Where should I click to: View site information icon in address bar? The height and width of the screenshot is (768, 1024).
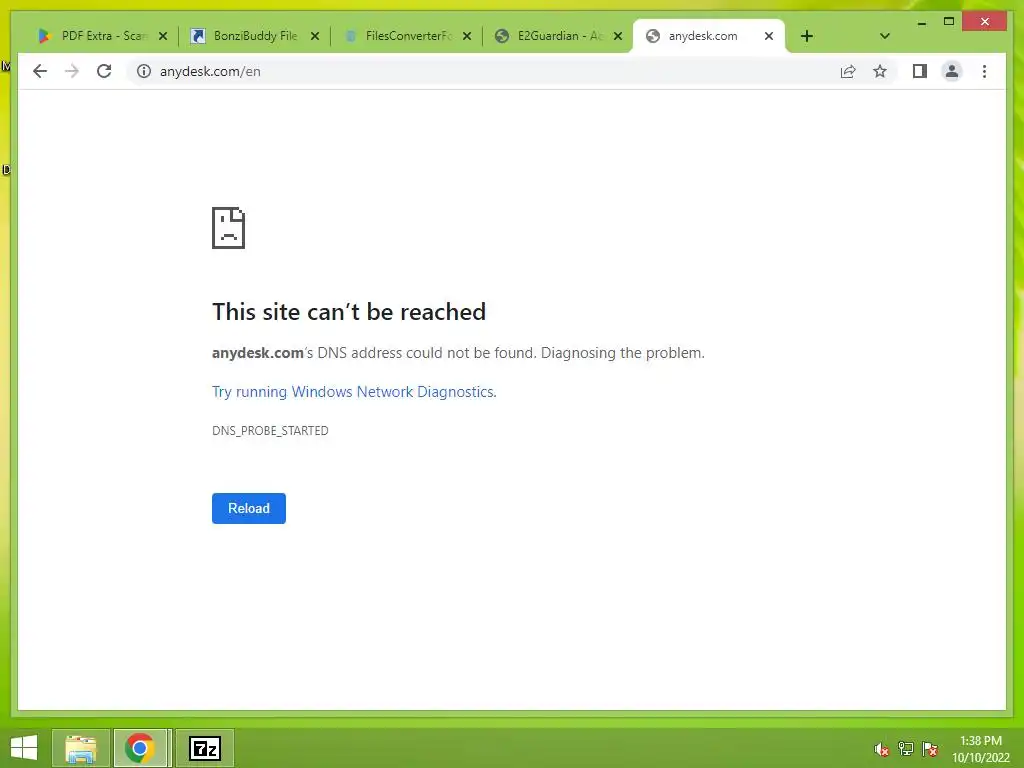(x=144, y=71)
